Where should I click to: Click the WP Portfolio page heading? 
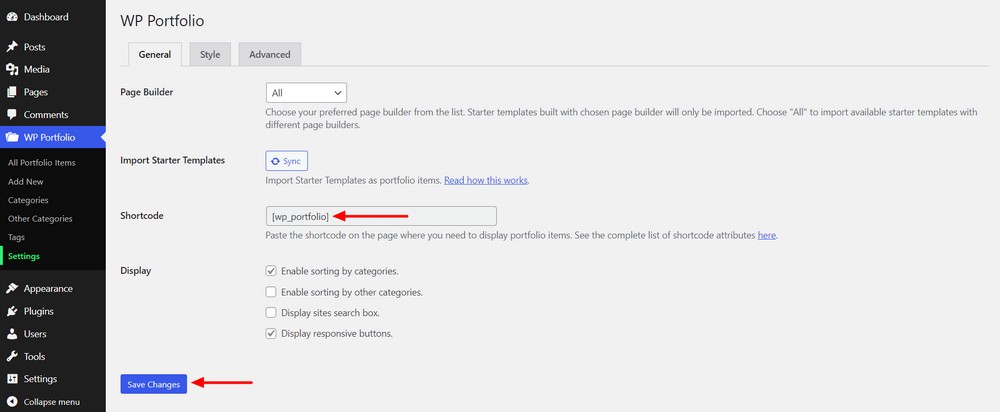coord(162,21)
